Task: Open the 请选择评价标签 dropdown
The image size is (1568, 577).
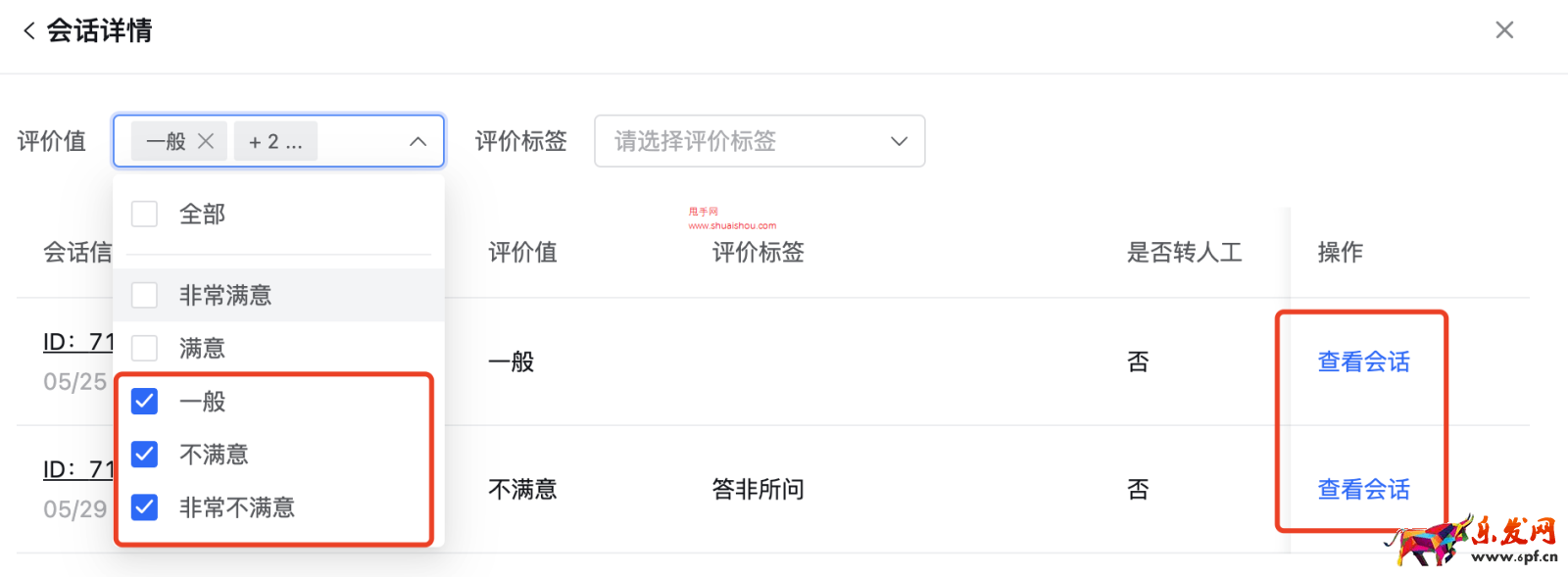Action: coord(759,140)
